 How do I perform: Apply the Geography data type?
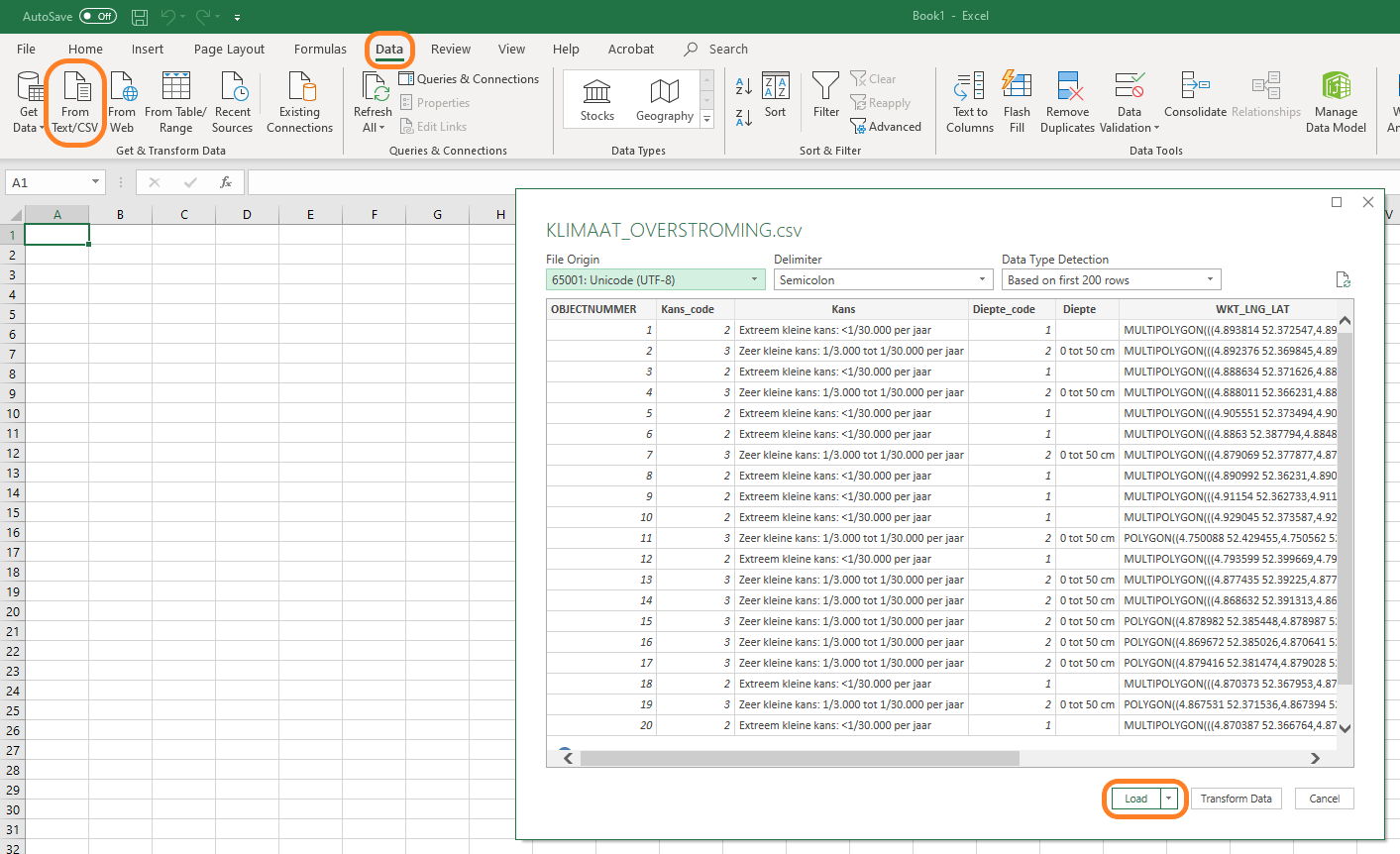click(x=664, y=98)
